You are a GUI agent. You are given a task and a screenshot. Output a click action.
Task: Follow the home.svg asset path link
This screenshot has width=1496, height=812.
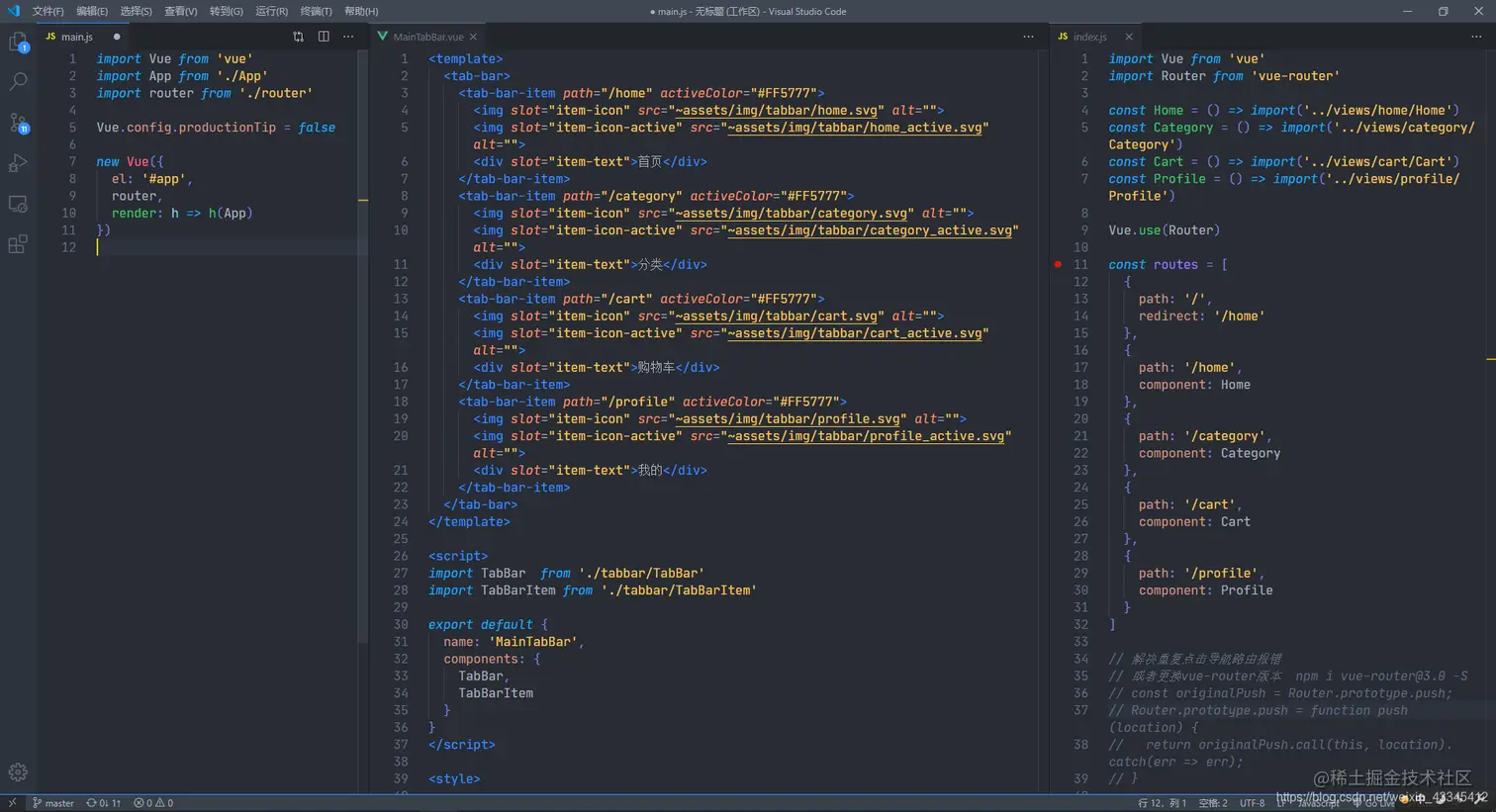pyautogui.click(x=777, y=110)
